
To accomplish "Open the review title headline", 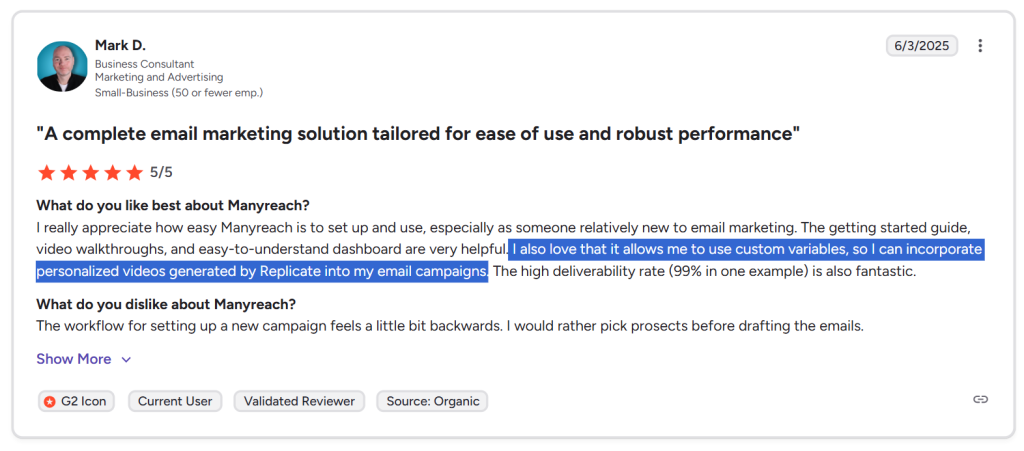I will coord(418,134).
